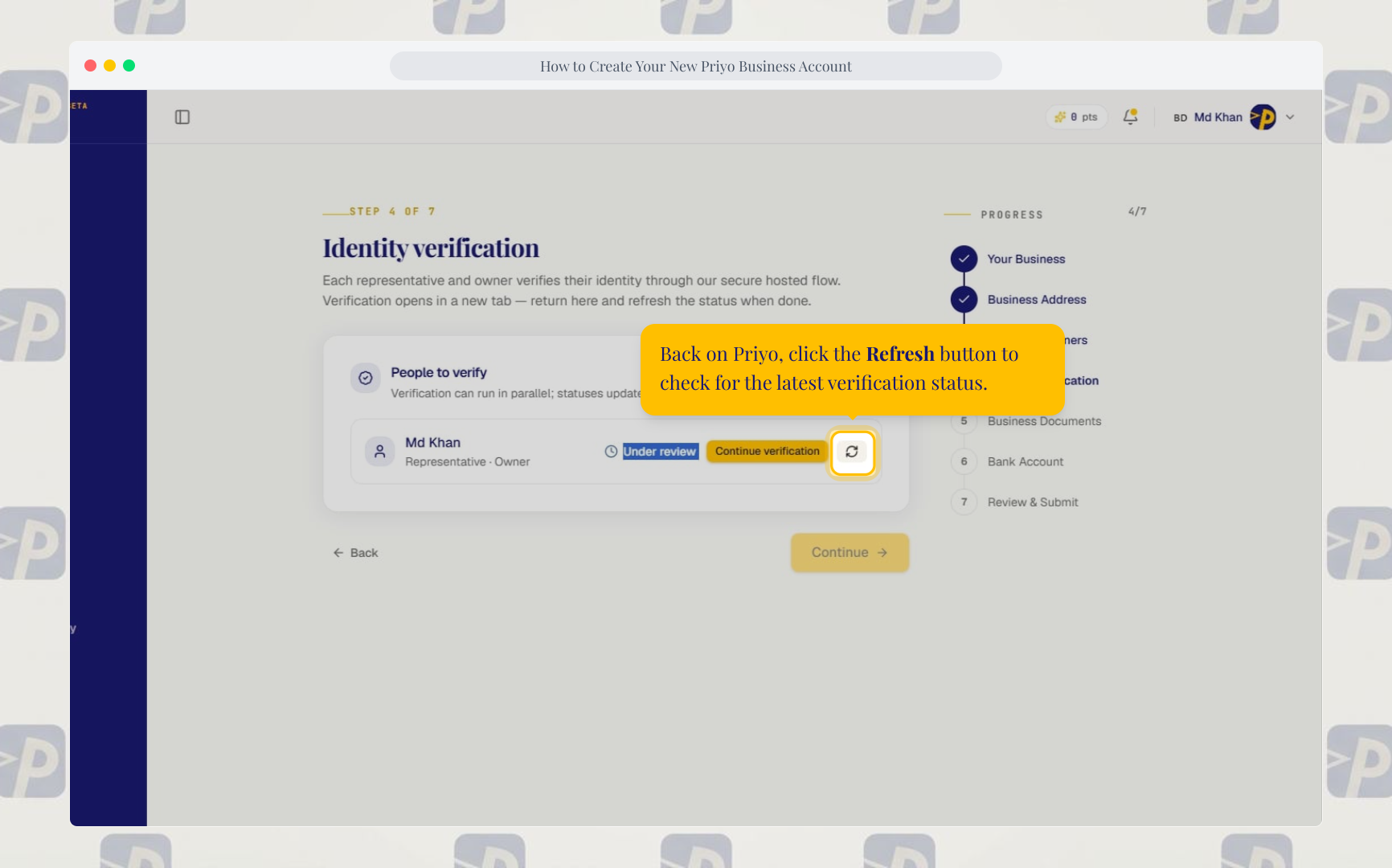Click the Identity verification heading
This screenshot has height=868, width=1392.
coord(431,248)
